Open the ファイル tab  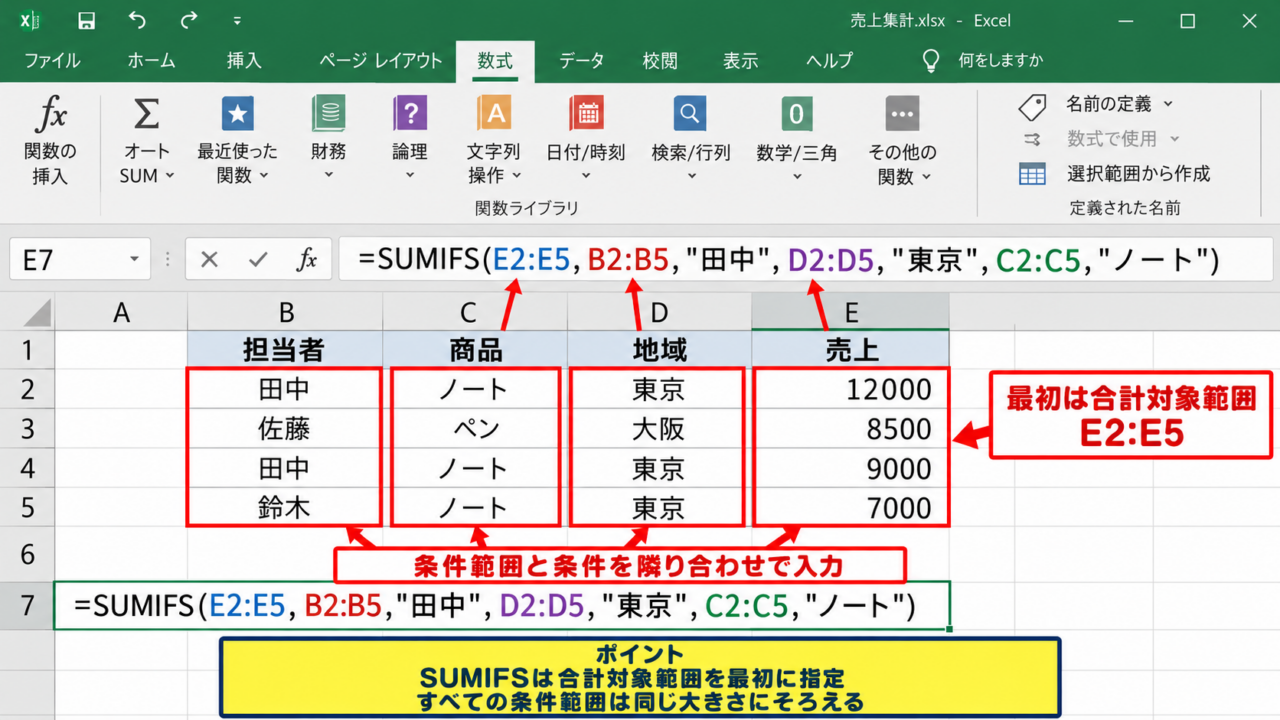click(x=52, y=61)
